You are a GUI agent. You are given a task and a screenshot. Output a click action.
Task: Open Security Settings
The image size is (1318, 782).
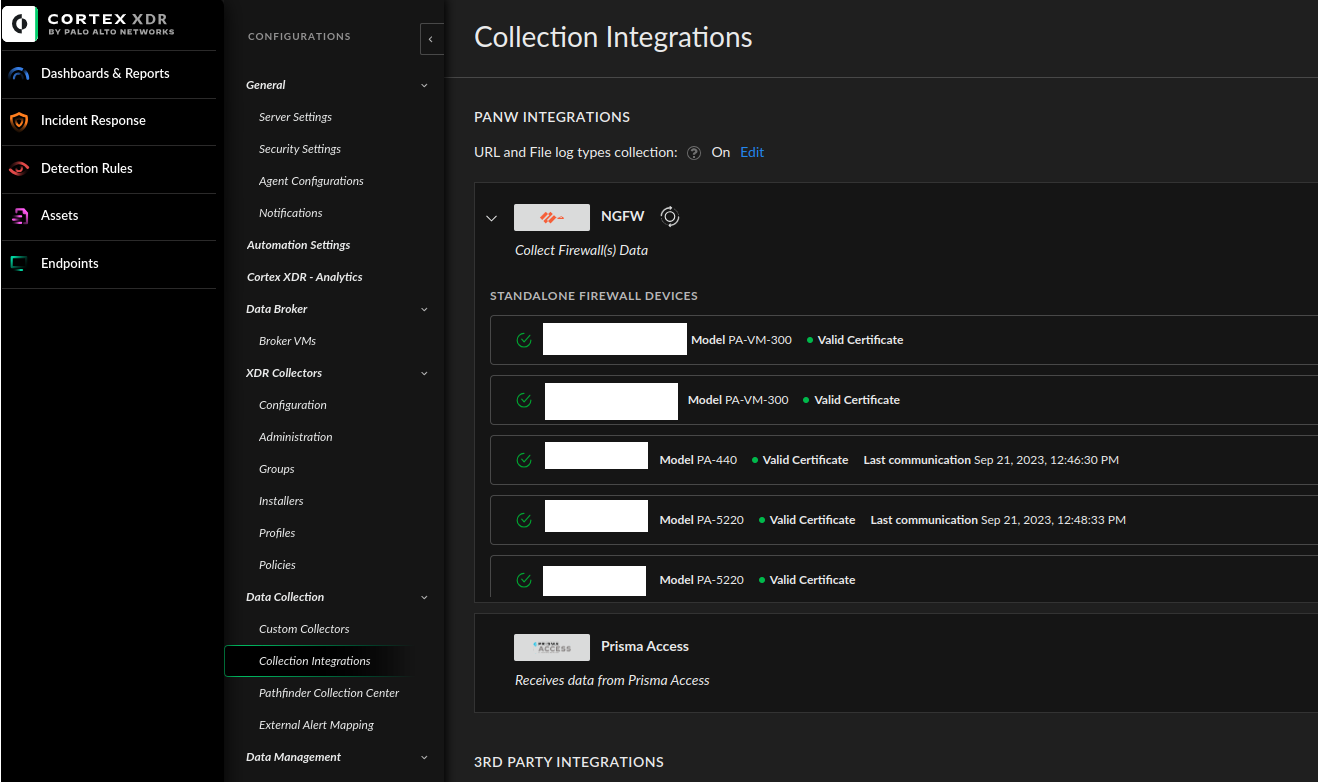tap(300, 149)
